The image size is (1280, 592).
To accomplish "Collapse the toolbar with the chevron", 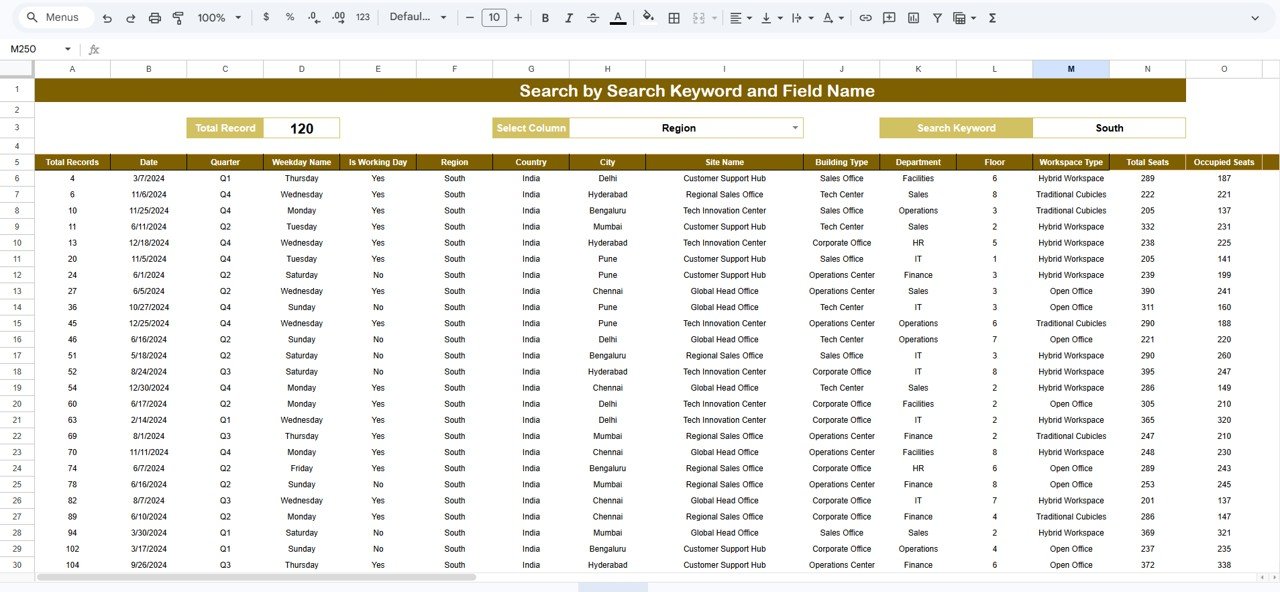I will [1256, 17].
